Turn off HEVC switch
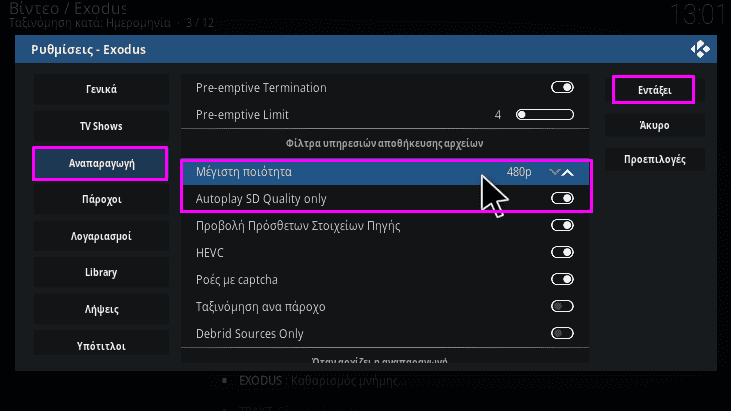Viewport: 731px width, 411px height. (x=562, y=253)
